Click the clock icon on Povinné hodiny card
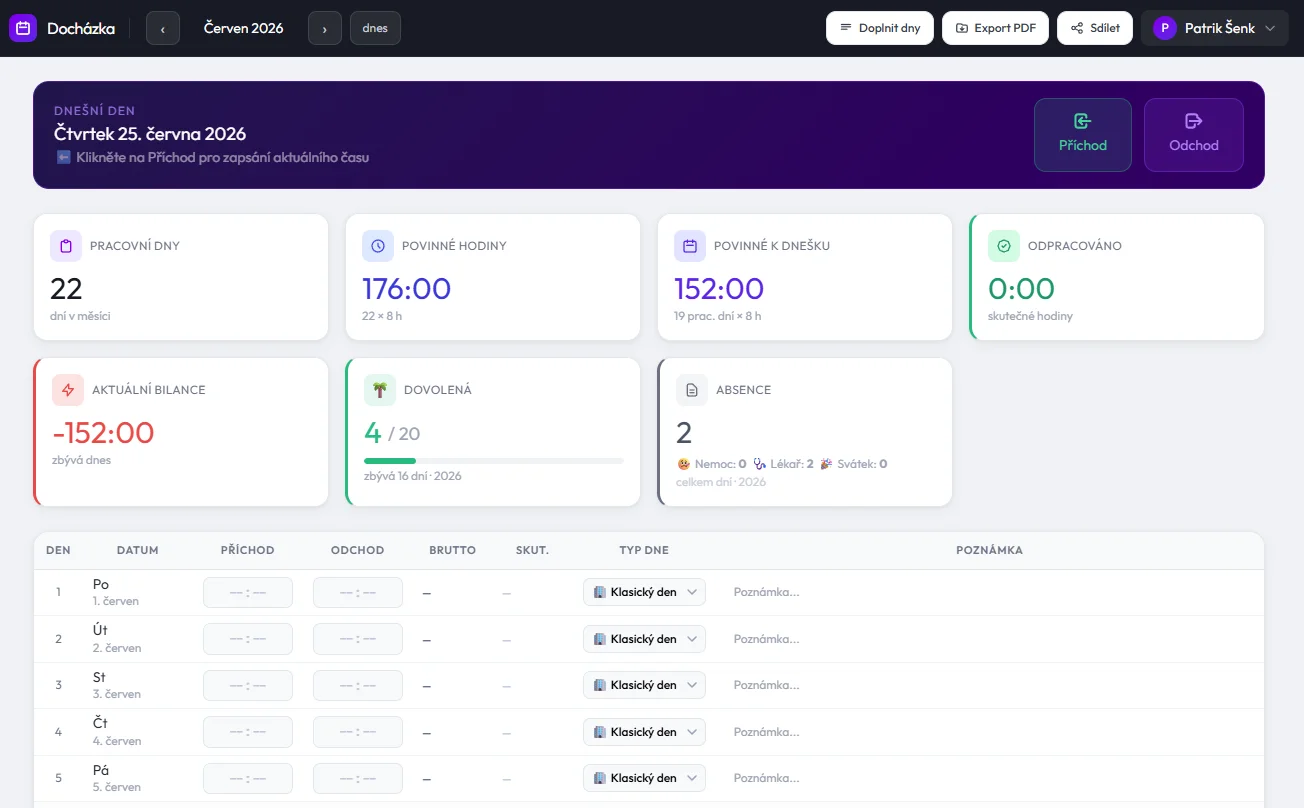This screenshot has width=1304, height=808. pos(378,246)
